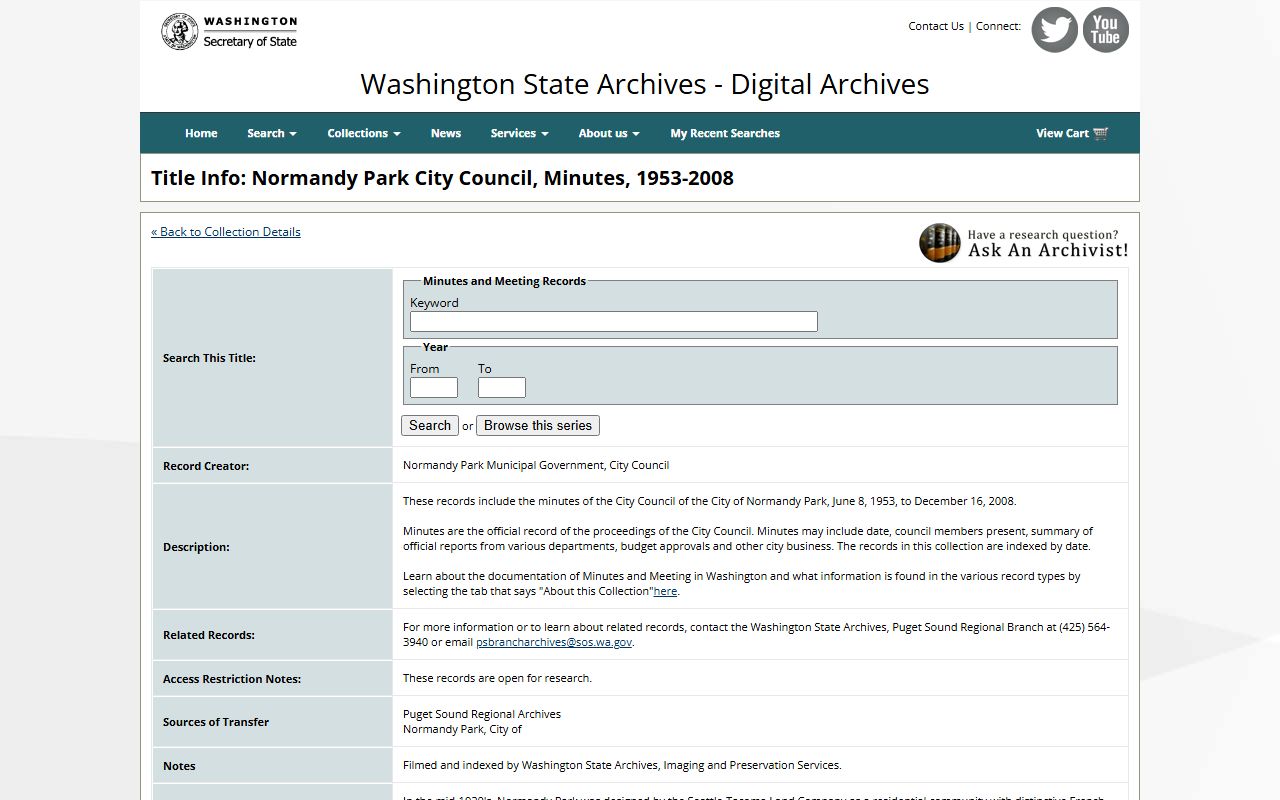
Task: Open the News menu item
Action: pyautogui.click(x=446, y=134)
